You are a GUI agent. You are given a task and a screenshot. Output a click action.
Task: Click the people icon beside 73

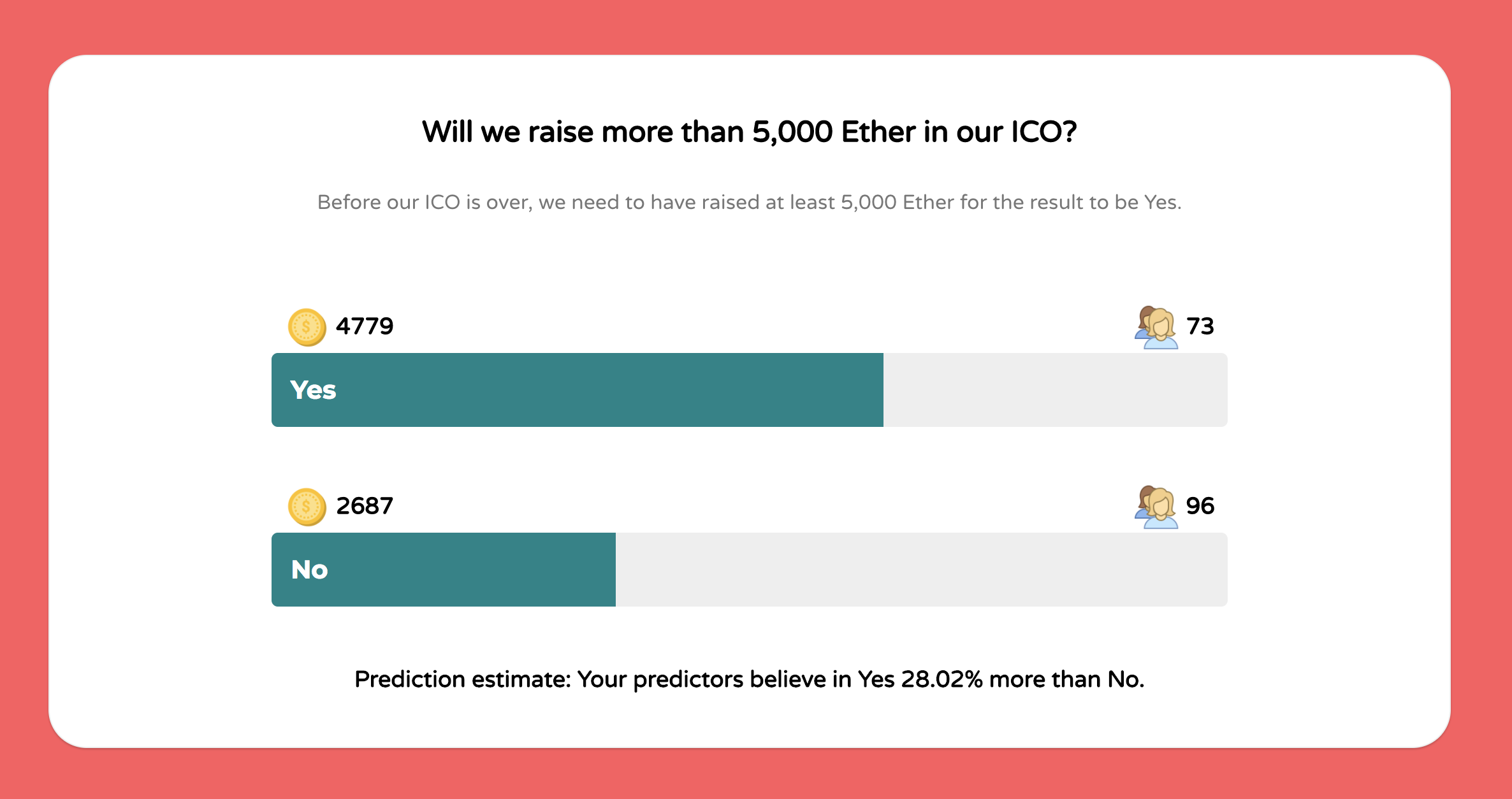tap(1156, 327)
